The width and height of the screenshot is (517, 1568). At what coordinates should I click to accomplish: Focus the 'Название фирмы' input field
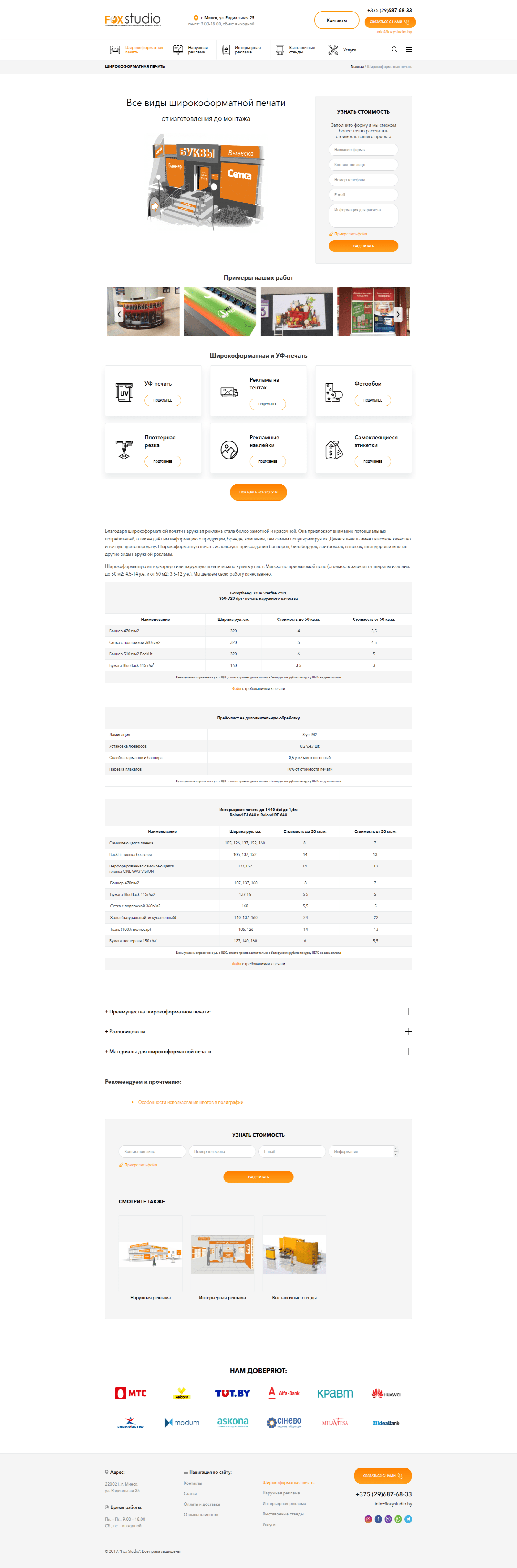364,150
